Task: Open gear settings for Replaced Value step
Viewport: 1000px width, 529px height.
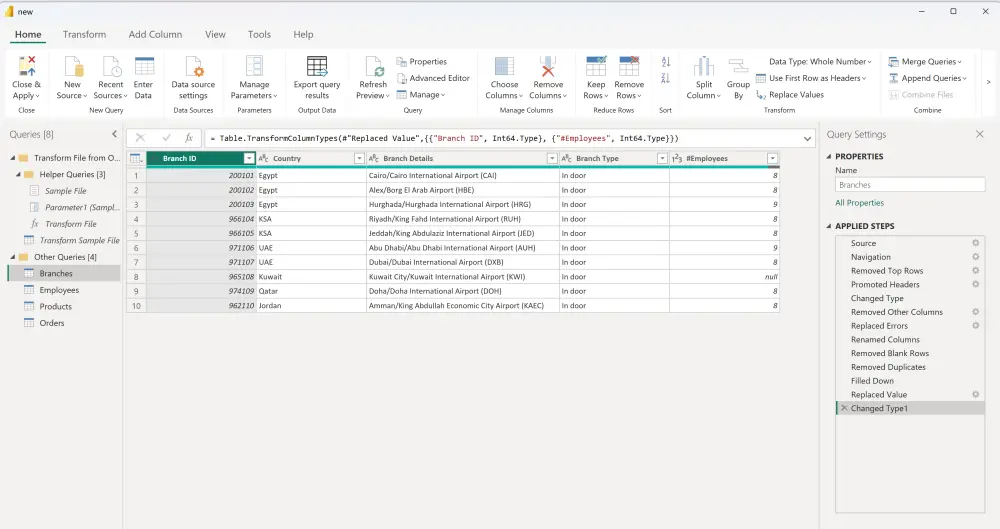Action: tap(975, 394)
